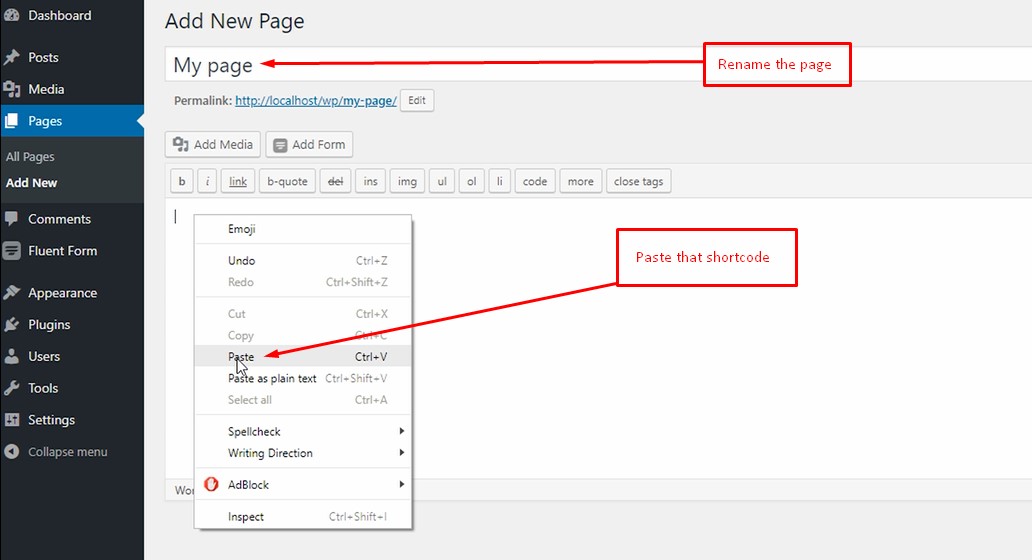Click the Posts pushpin icon
Image resolution: width=1032 pixels, height=560 pixels.
point(11,57)
